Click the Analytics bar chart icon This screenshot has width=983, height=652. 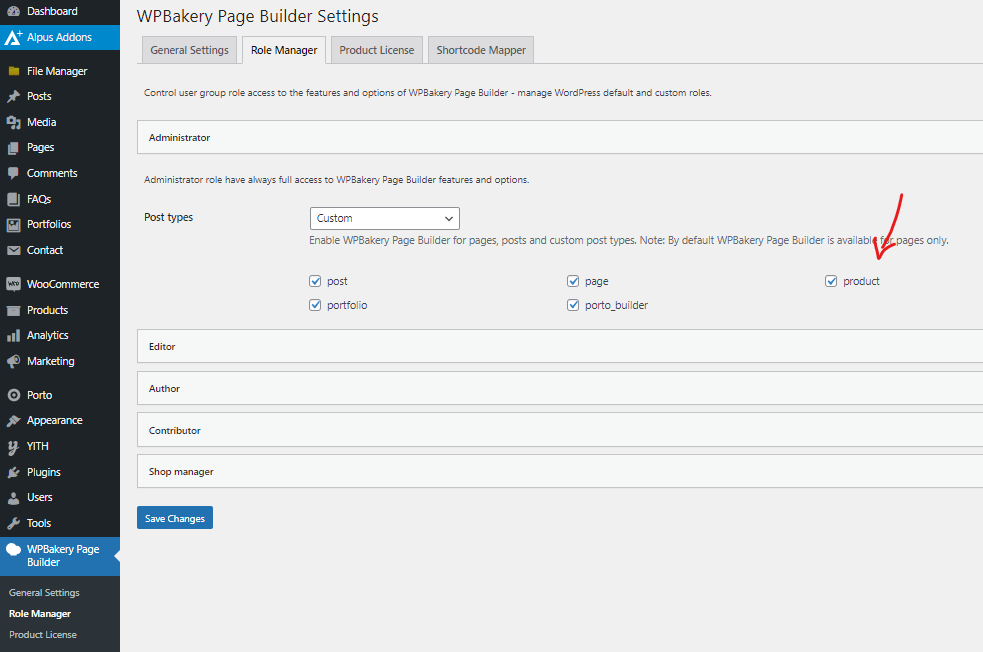pyautogui.click(x=13, y=336)
